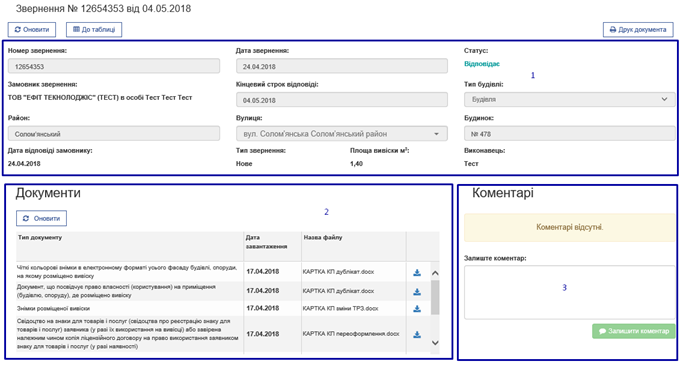Go back via До таблиці button
The width and height of the screenshot is (680, 385).
94,29
